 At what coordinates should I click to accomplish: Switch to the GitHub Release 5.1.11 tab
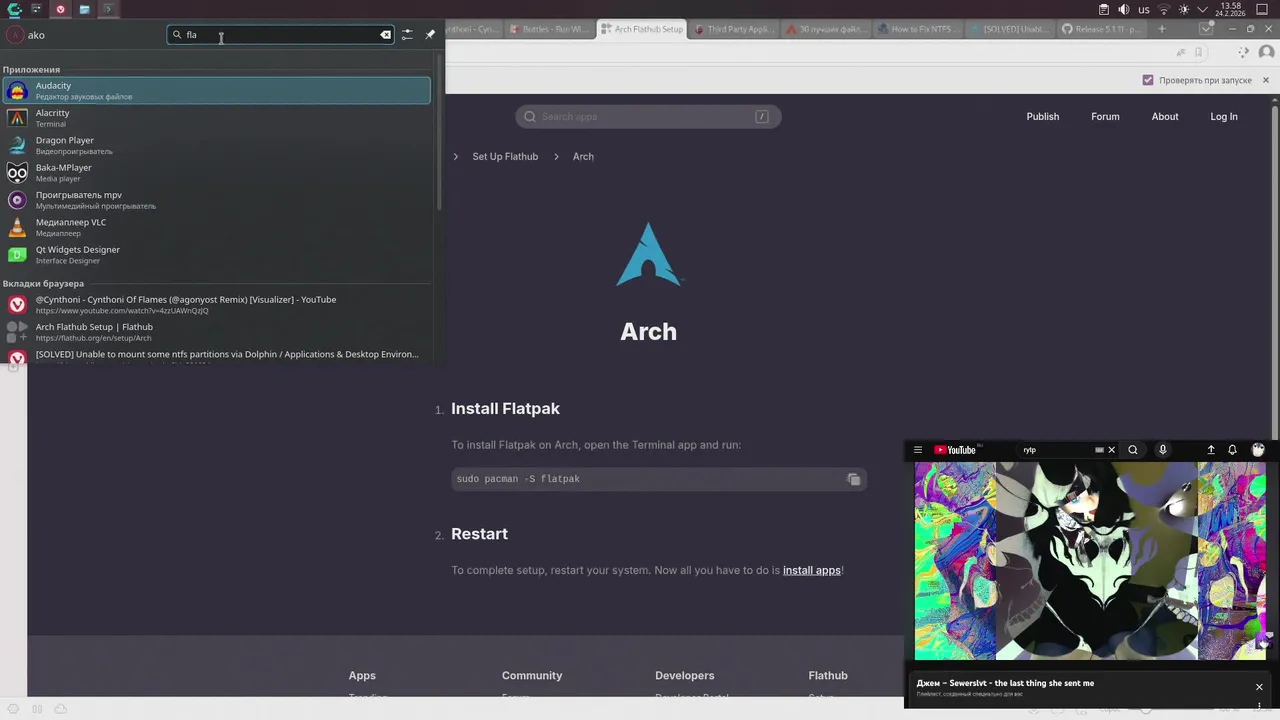tap(1101, 29)
